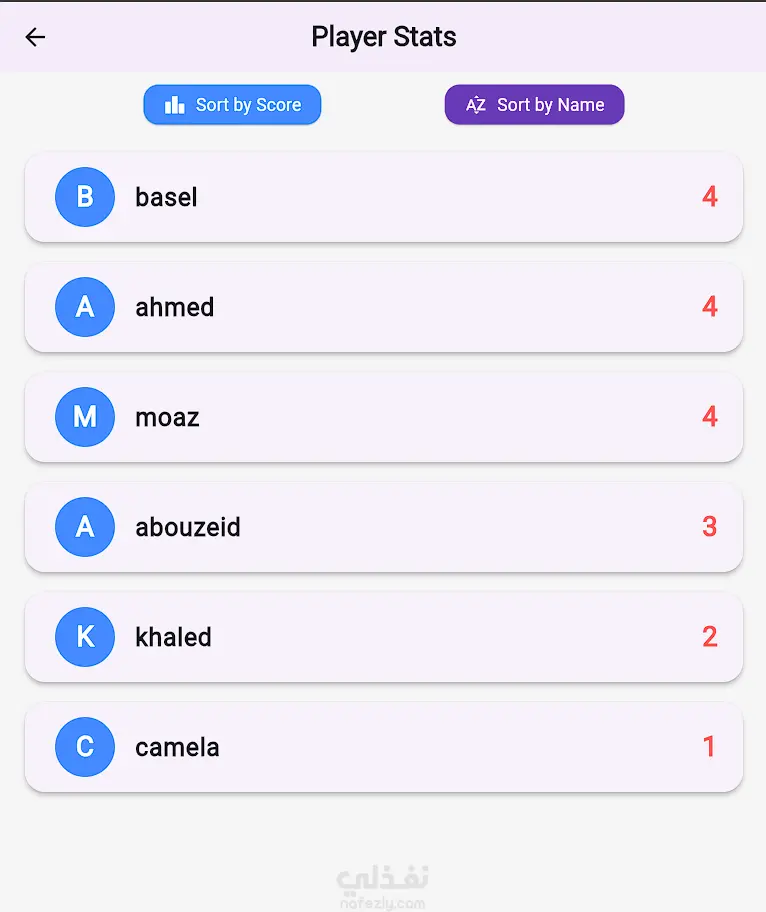Select khaled's avatar with letter K

point(85,637)
